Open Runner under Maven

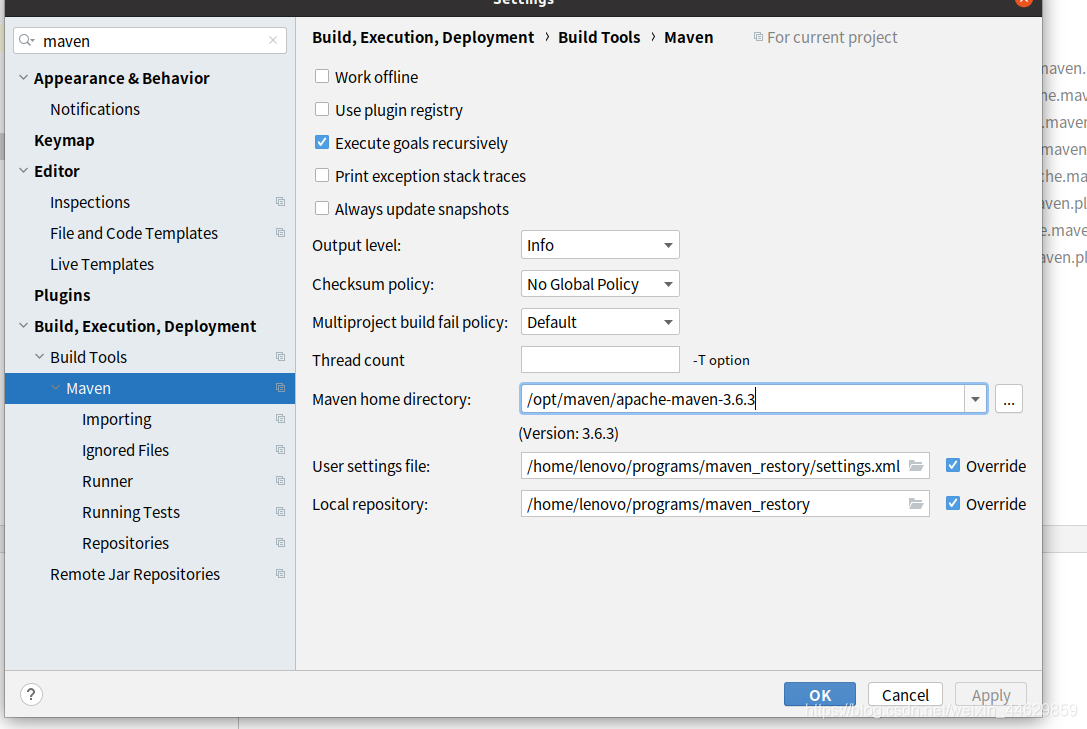107,482
